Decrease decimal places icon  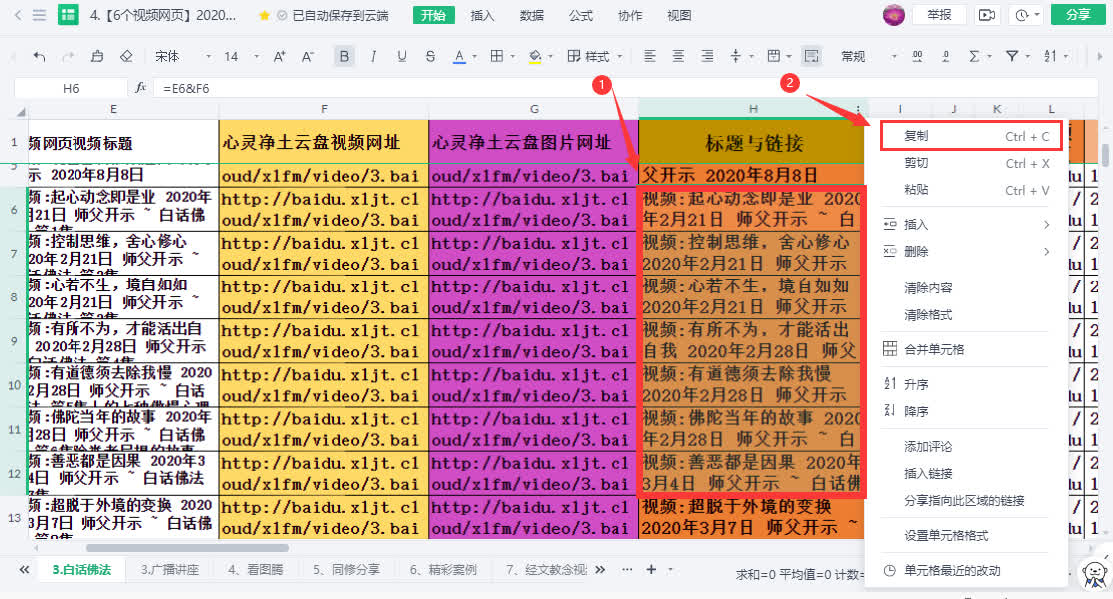click(x=945, y=56)
